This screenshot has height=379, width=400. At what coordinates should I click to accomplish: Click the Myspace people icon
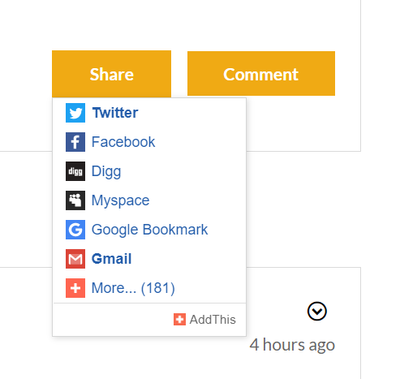pyautogui.click(x=75, y=200)
